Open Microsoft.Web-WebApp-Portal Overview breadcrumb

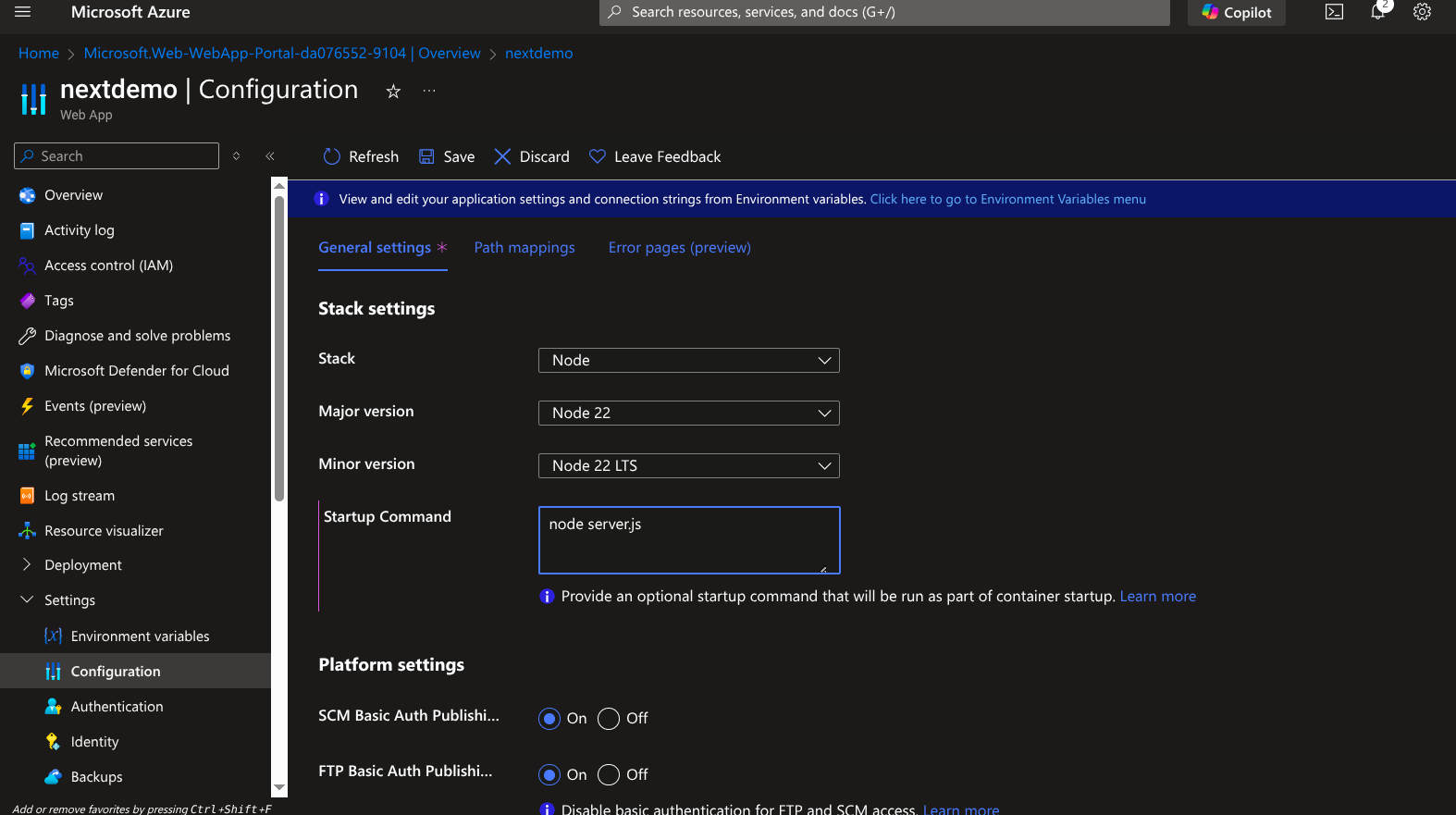coord(282,54)
